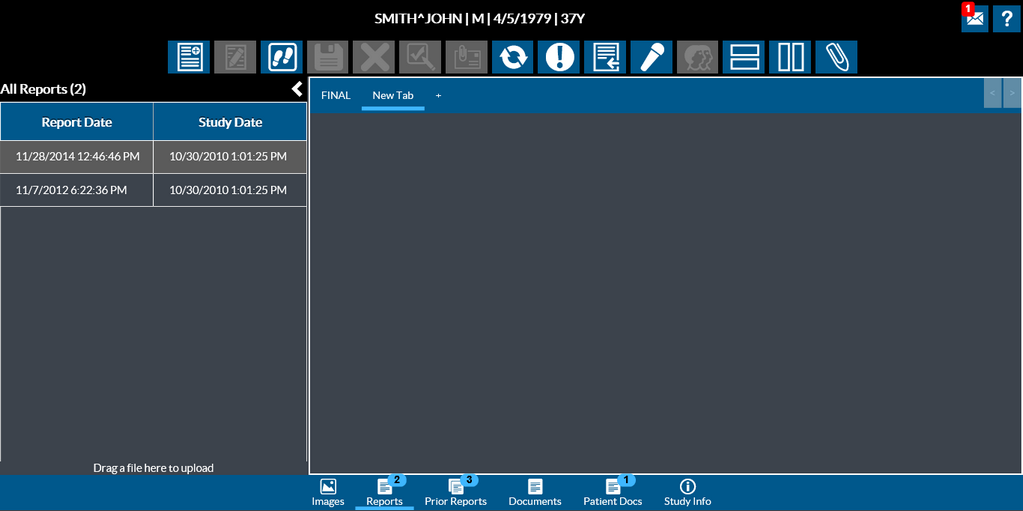The height and width of the screenshot is (511, 1023).
Task: Start dictation with the microphone icon
Action: [651, 57]
